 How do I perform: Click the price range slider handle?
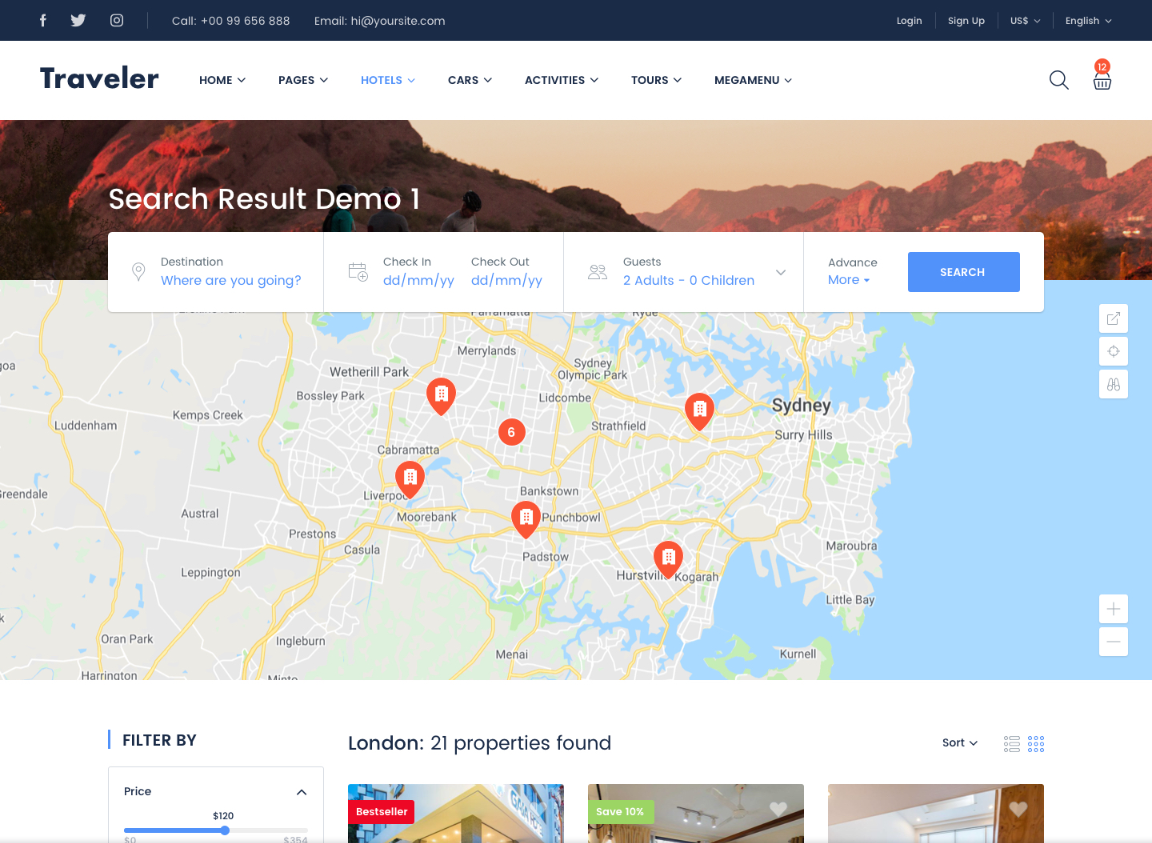(225, 830)
